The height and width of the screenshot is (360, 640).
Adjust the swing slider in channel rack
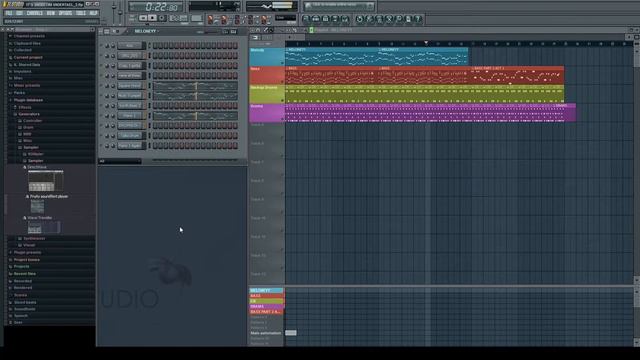click(x=211, y=31)
